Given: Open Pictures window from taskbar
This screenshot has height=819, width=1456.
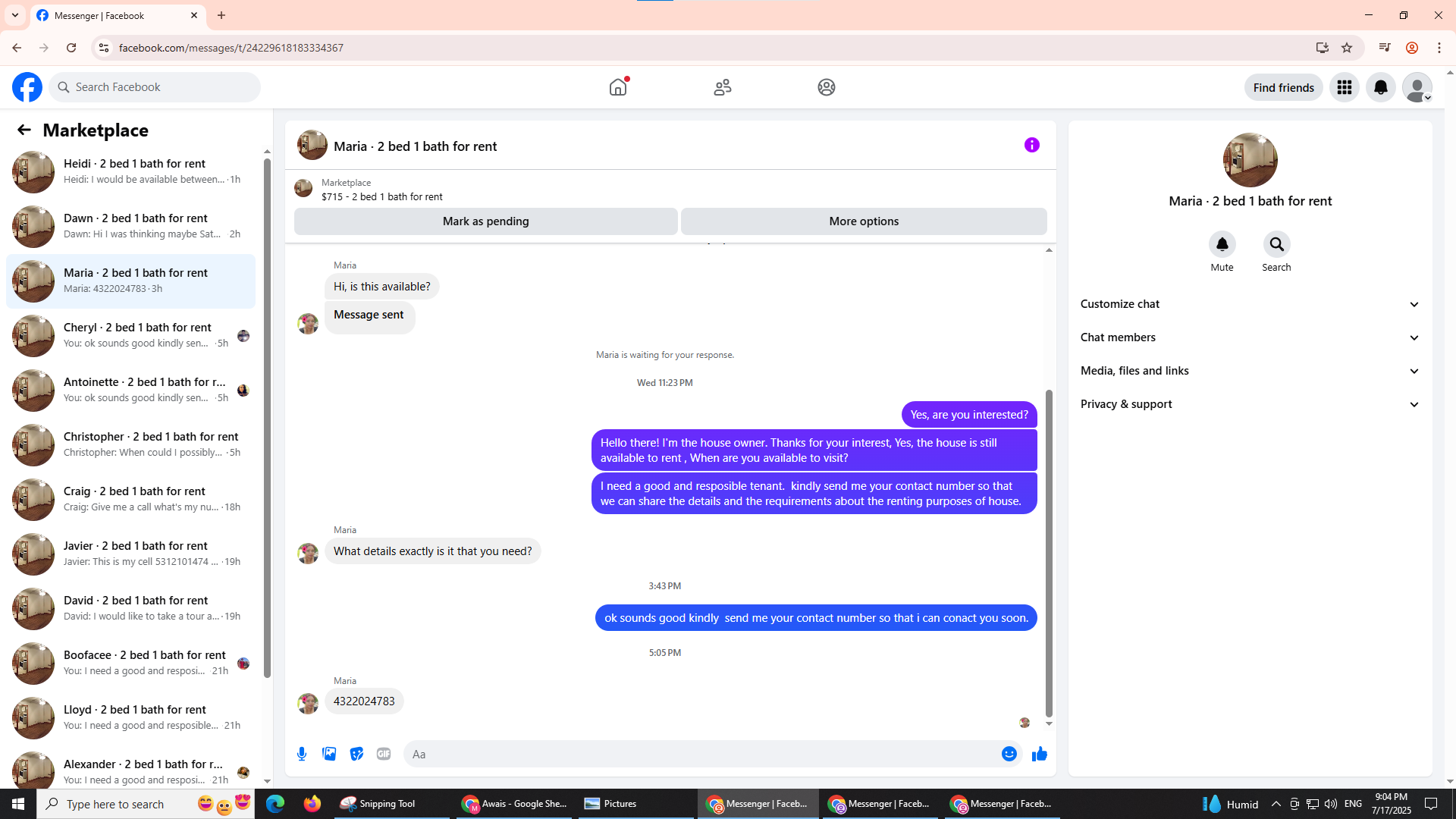Looking at the screenshot, I should pyautogui.click(x=635, y=804).
